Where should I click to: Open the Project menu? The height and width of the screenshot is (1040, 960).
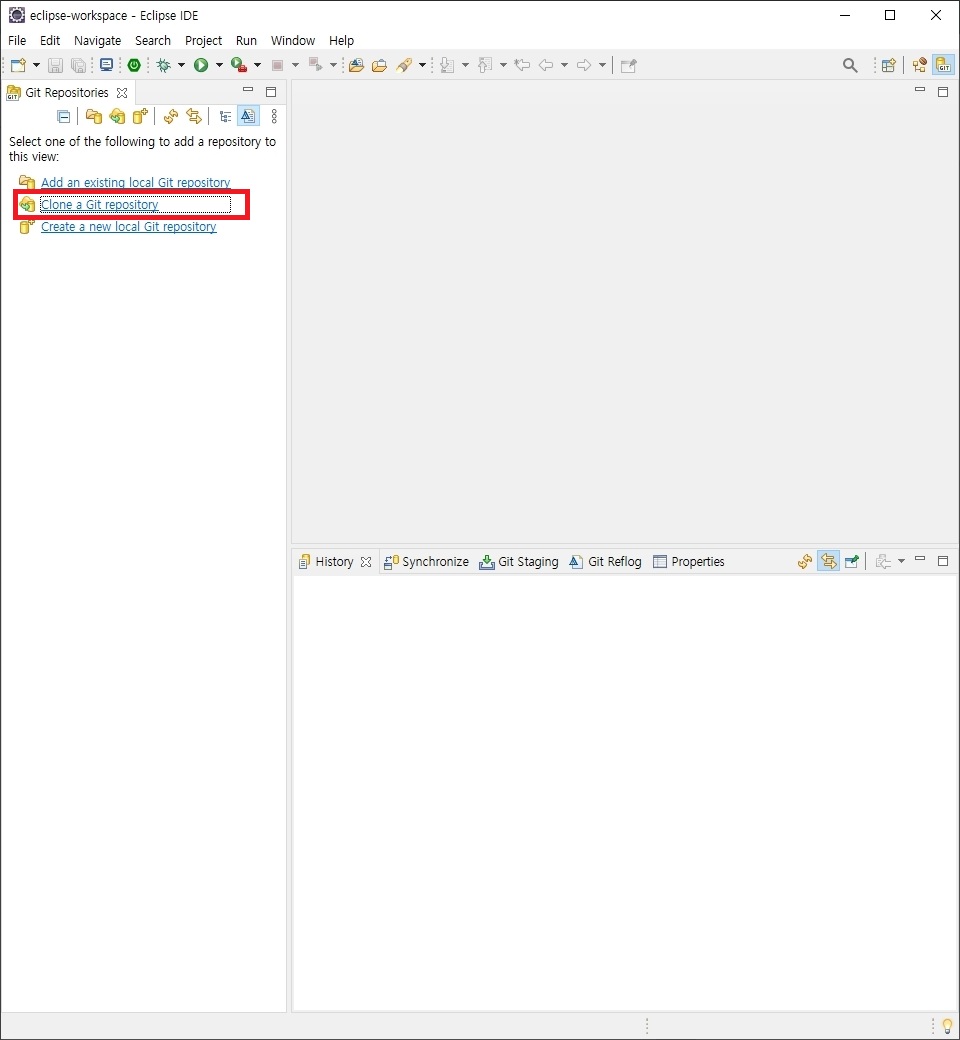(203, 40)
